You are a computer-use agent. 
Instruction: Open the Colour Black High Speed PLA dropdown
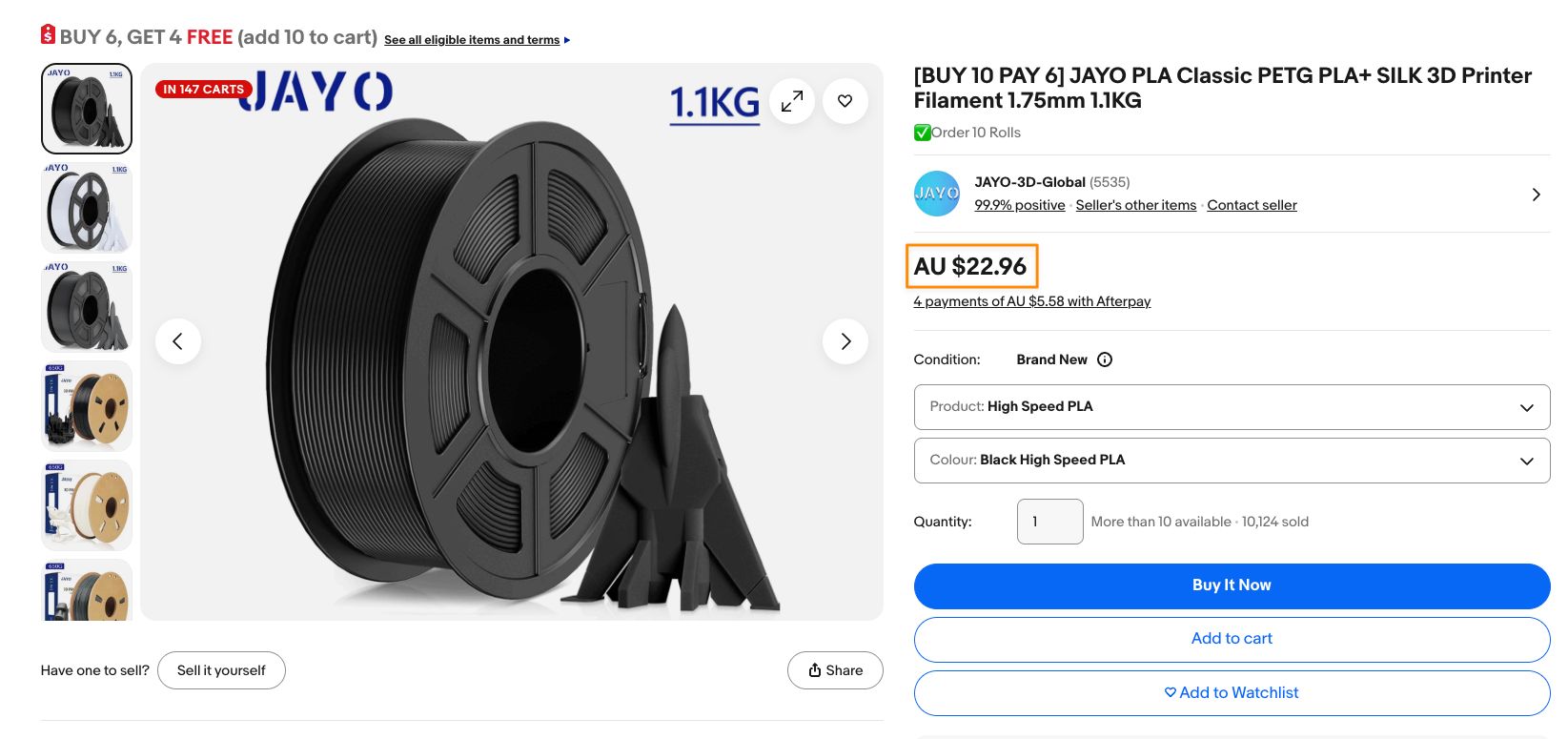tap(1231, 460)
